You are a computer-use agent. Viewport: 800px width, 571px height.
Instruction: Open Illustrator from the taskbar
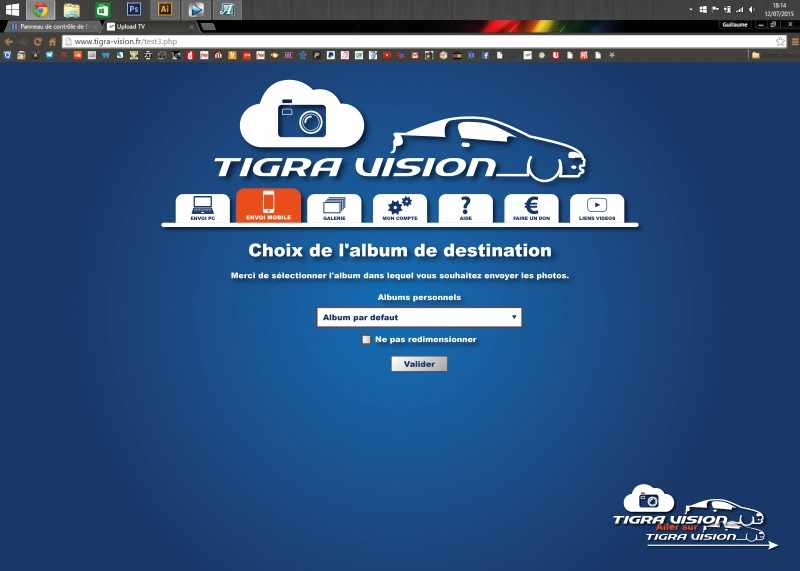(165, 9)
